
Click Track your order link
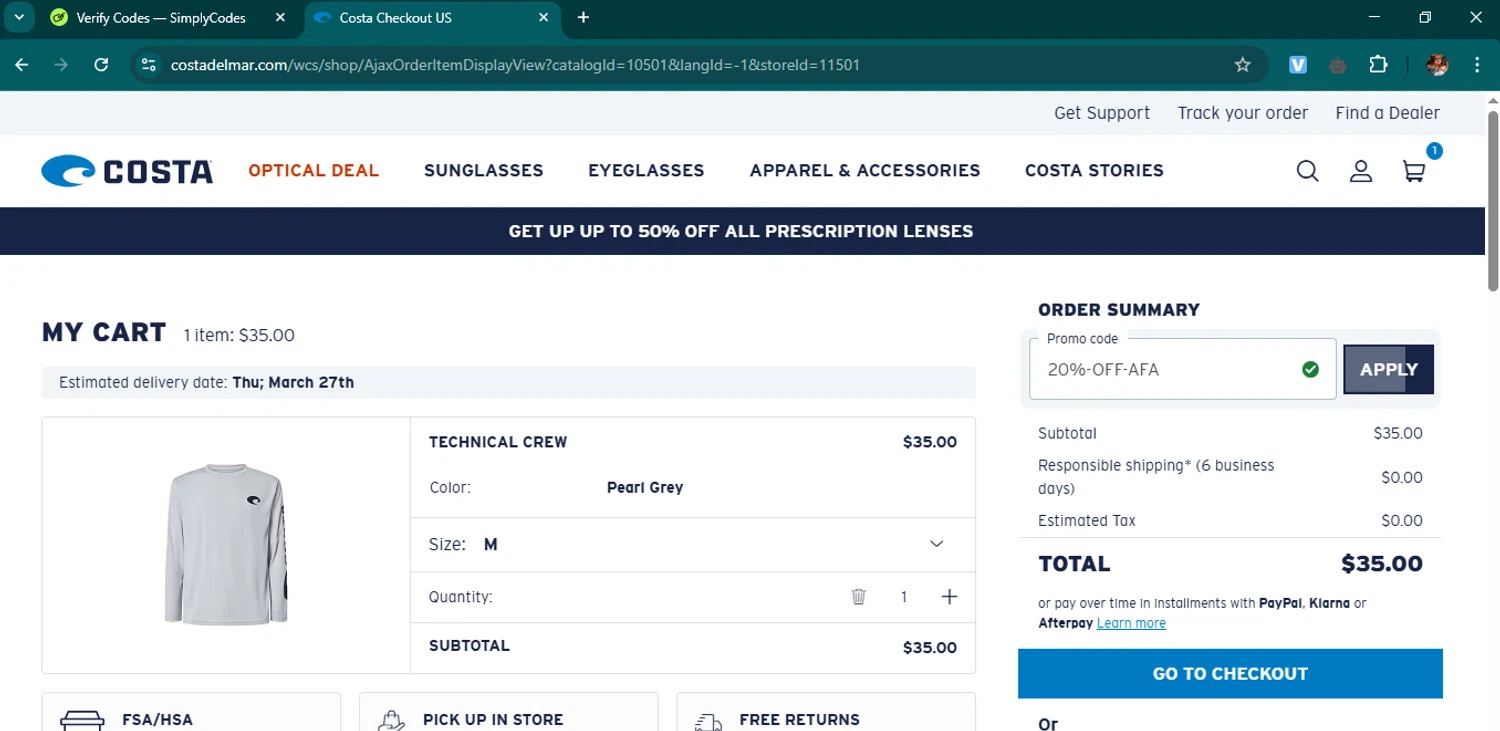[1243, 113]
